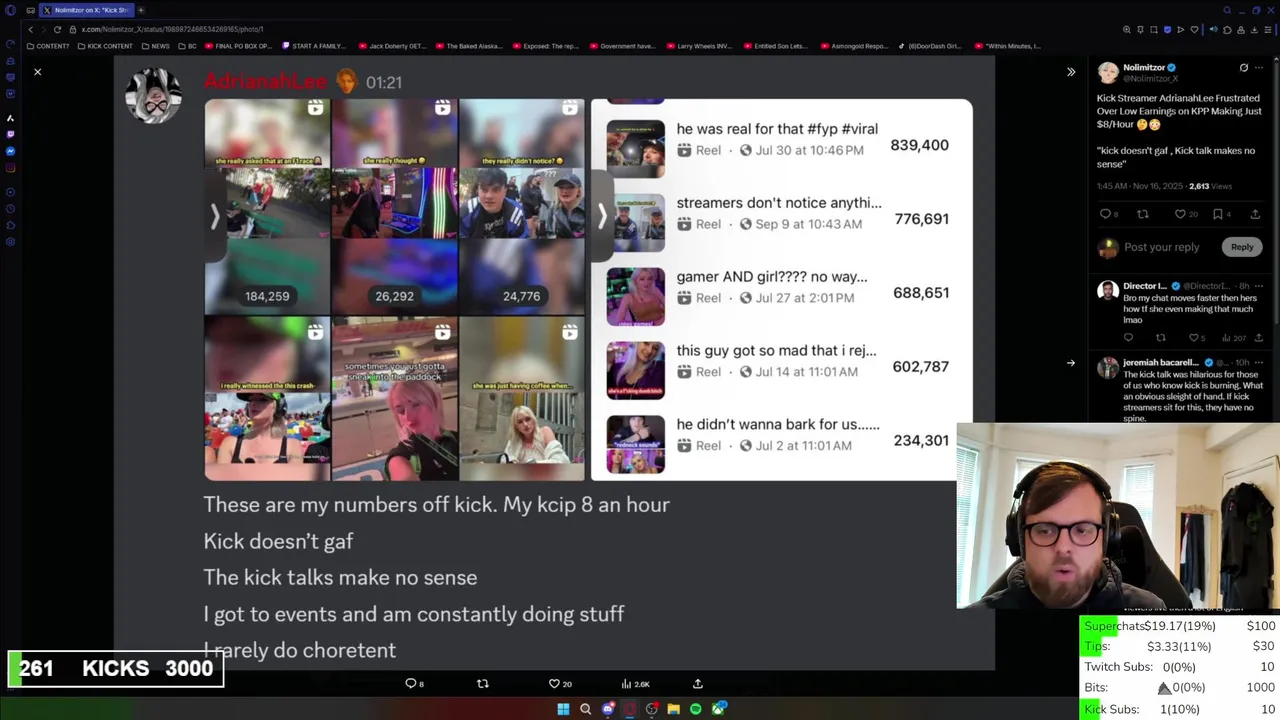This screenshot has width=1280, height=720.
Task: Open more options on Director's reply
Action: [x=1259, y=286]
